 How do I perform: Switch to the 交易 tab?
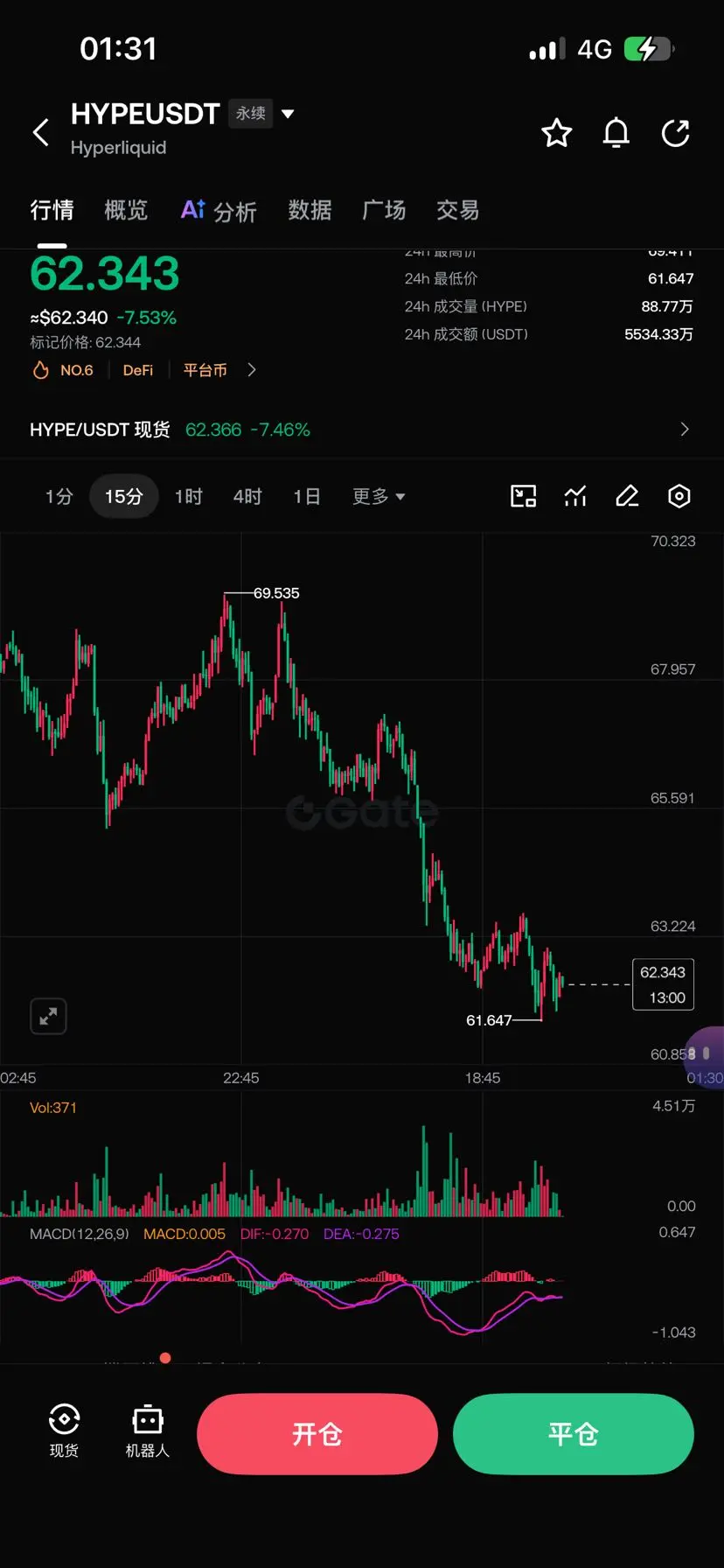(x=457, y=210)
